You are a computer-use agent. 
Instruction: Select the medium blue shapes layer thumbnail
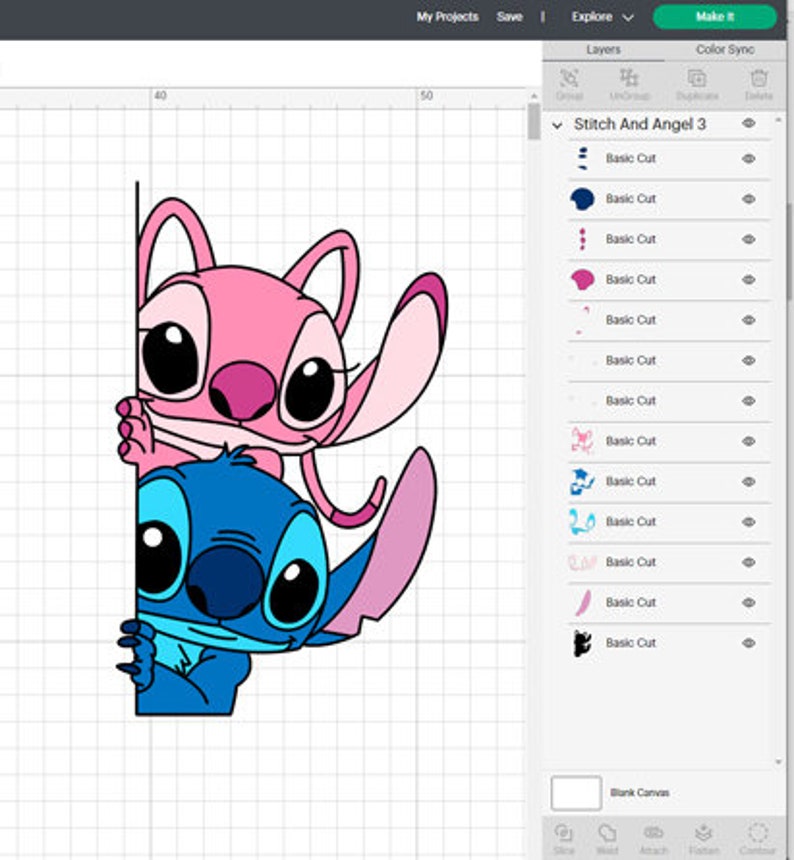pos(582,482)
